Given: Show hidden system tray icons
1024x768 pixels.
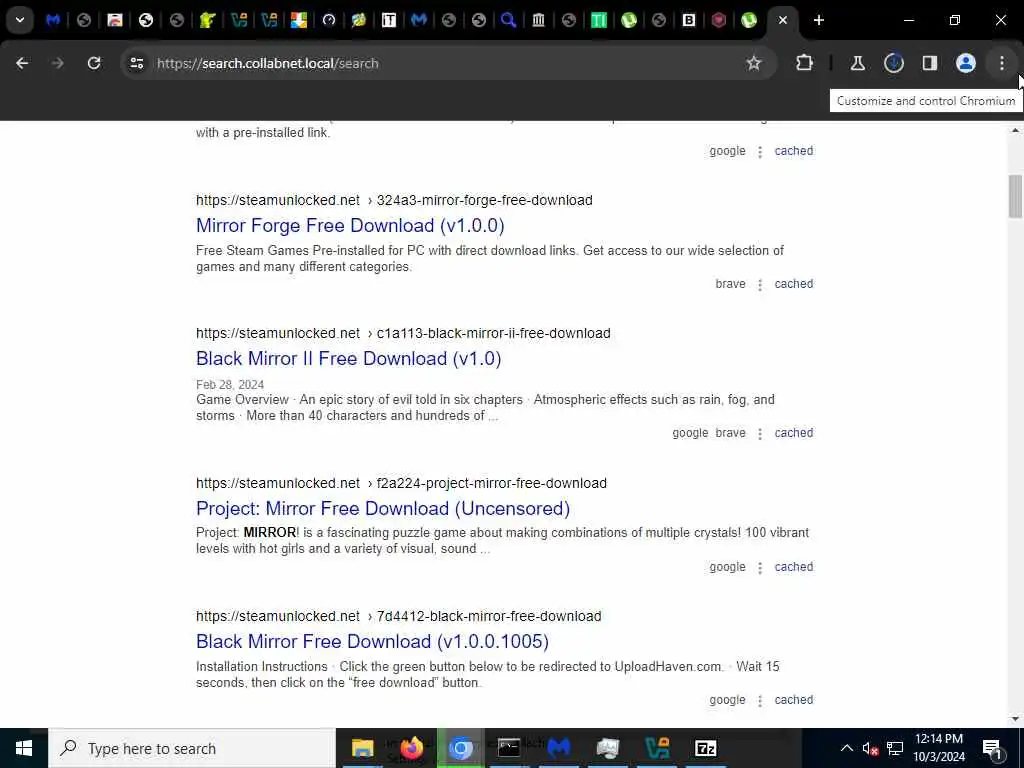Looking at the screenshot, I should tap(846, 748).
